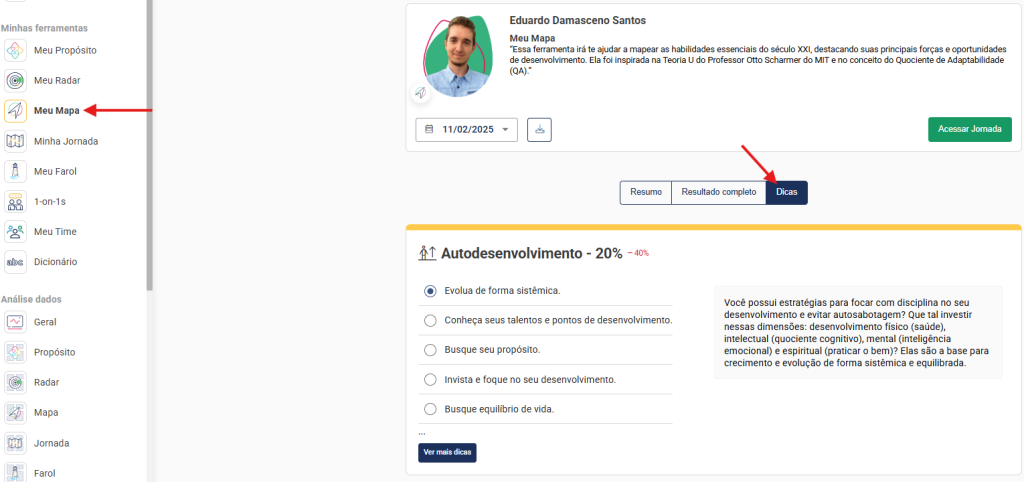1024x482 pixels.
Task: Click the Geral analysis chart icon
Action: tap(16, 322)
